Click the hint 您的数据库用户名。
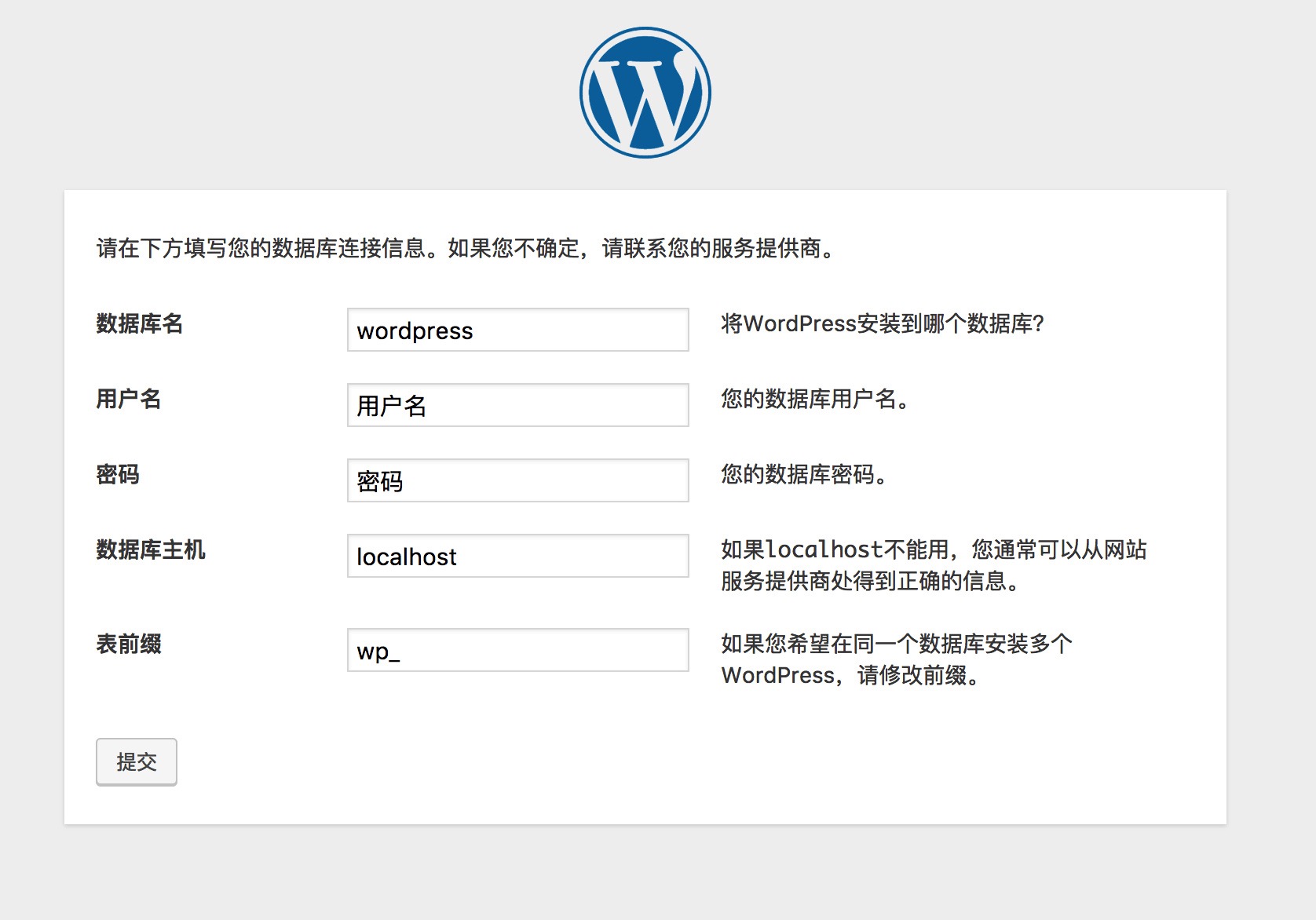The height and width of the screenshot is (920, 1316). point(816,399)
